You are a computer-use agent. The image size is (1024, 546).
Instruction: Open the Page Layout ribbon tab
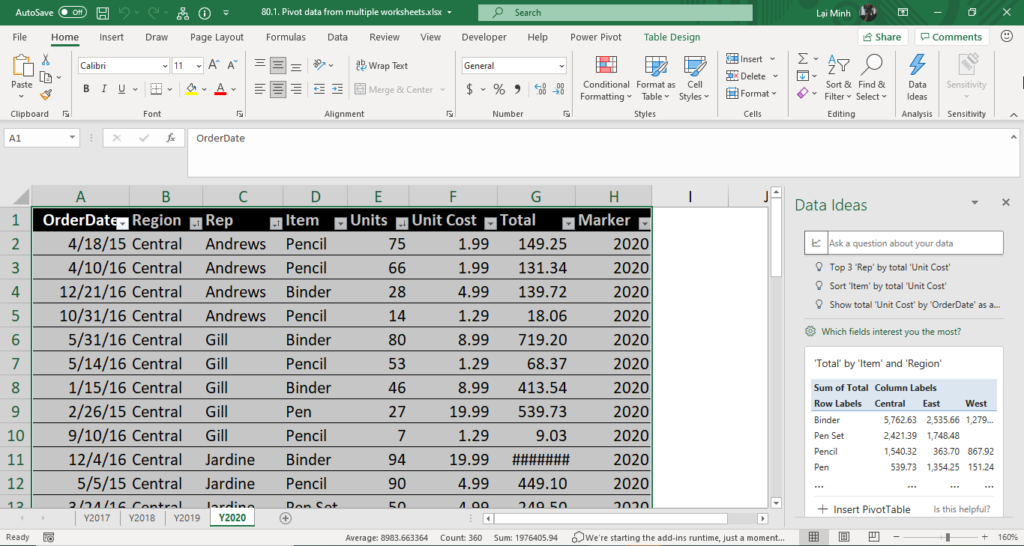click(217, 37)
